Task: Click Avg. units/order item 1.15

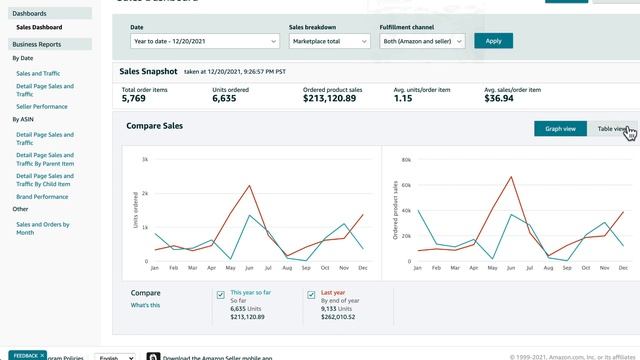Action: [403, 98]
